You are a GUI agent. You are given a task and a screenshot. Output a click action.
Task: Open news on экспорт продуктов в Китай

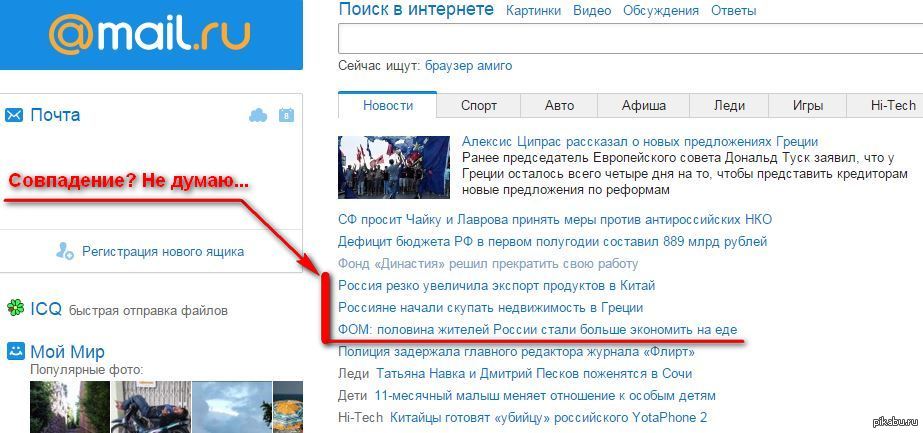coord(496,285)
